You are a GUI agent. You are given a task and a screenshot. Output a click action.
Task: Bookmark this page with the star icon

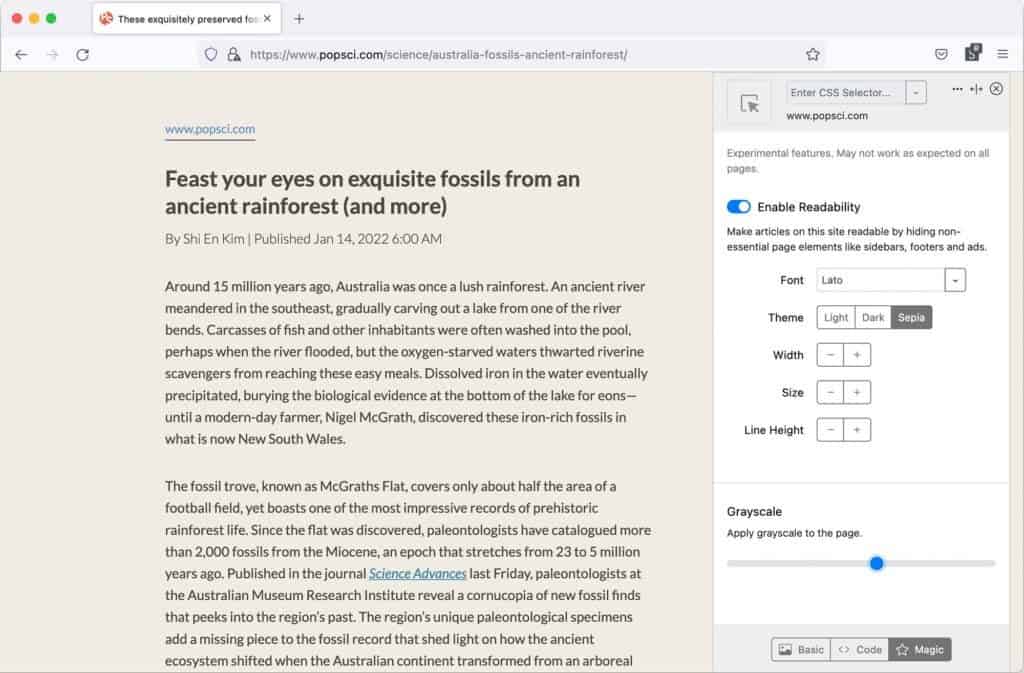[813, 55]
